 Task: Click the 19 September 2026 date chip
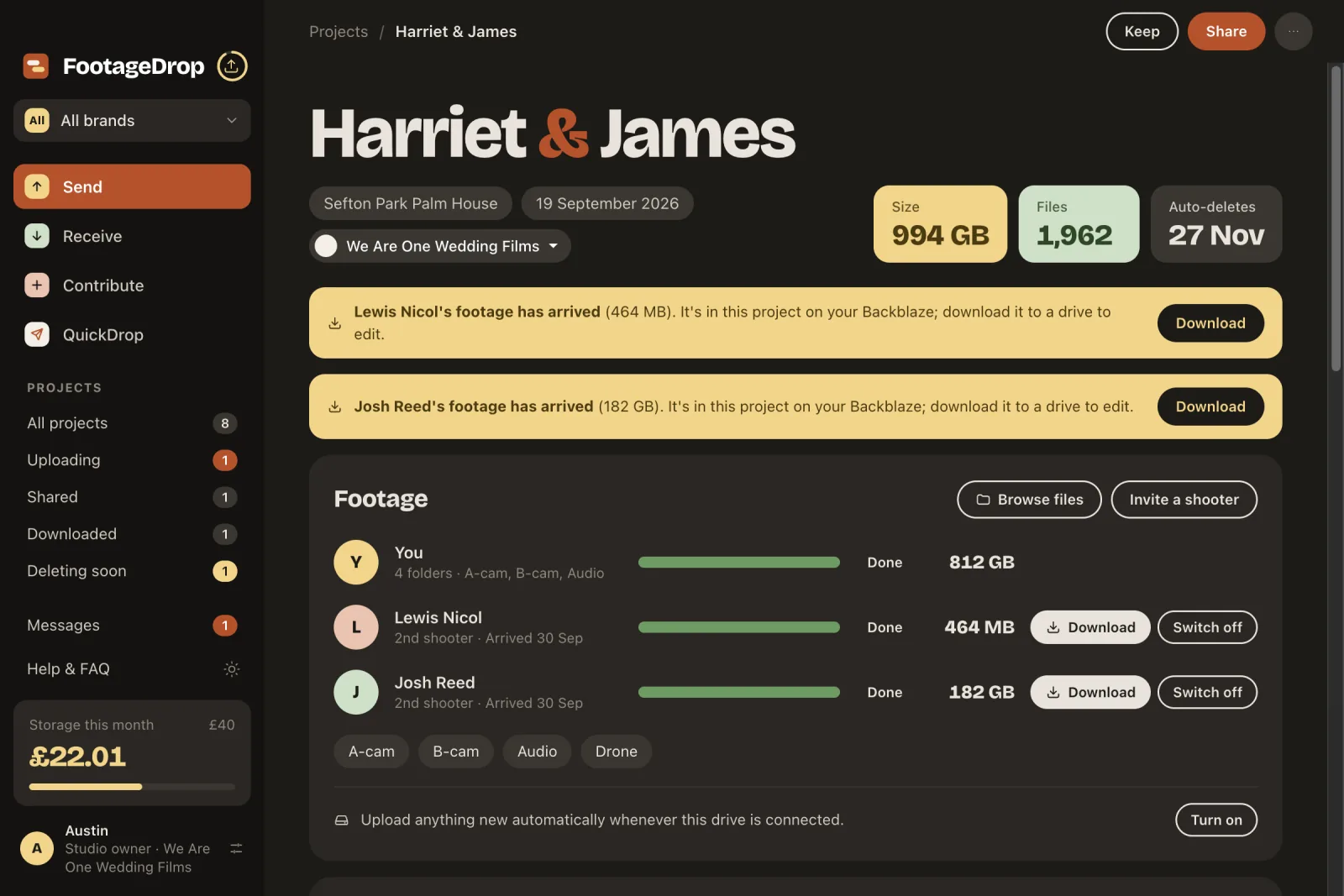click(607, 203)
